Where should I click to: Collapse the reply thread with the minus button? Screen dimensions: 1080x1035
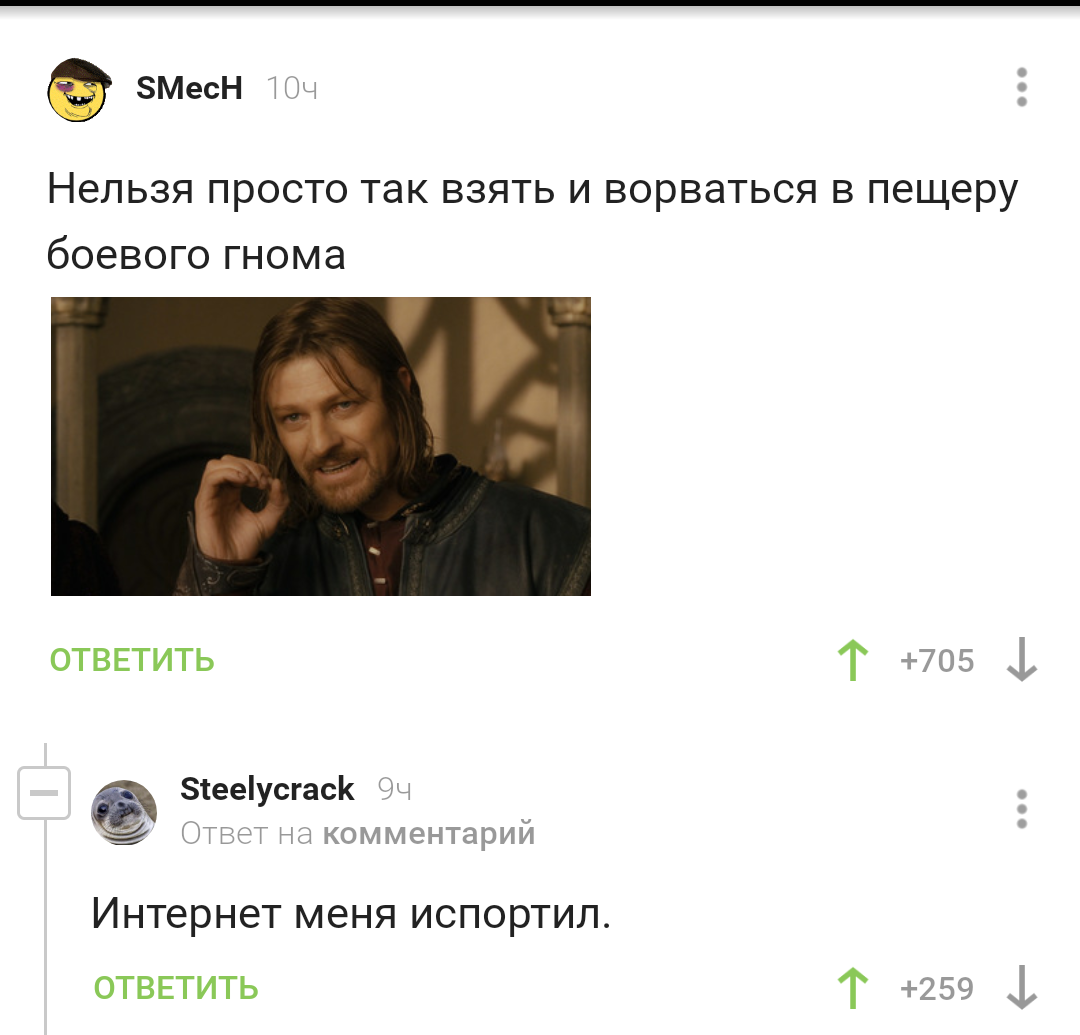pyautogui.click(x=44, y=793)
